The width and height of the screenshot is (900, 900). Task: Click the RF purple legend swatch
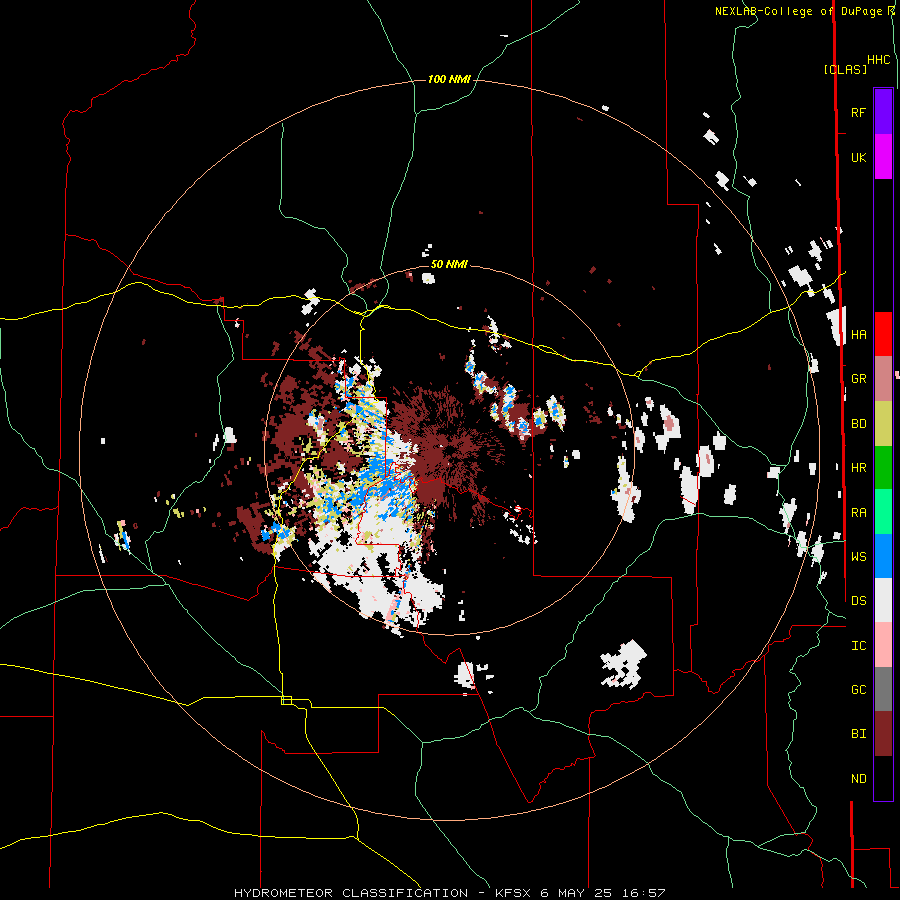click(883, 112)
